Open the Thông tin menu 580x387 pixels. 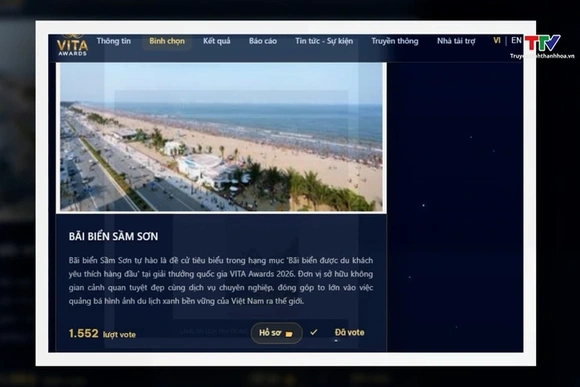(114, 41)
